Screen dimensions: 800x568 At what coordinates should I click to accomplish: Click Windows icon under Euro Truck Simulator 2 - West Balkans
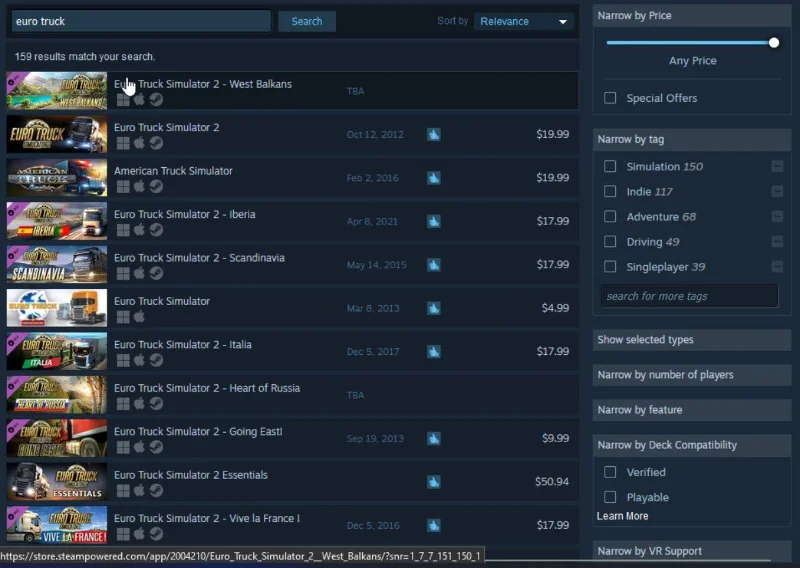click(123, 100)
